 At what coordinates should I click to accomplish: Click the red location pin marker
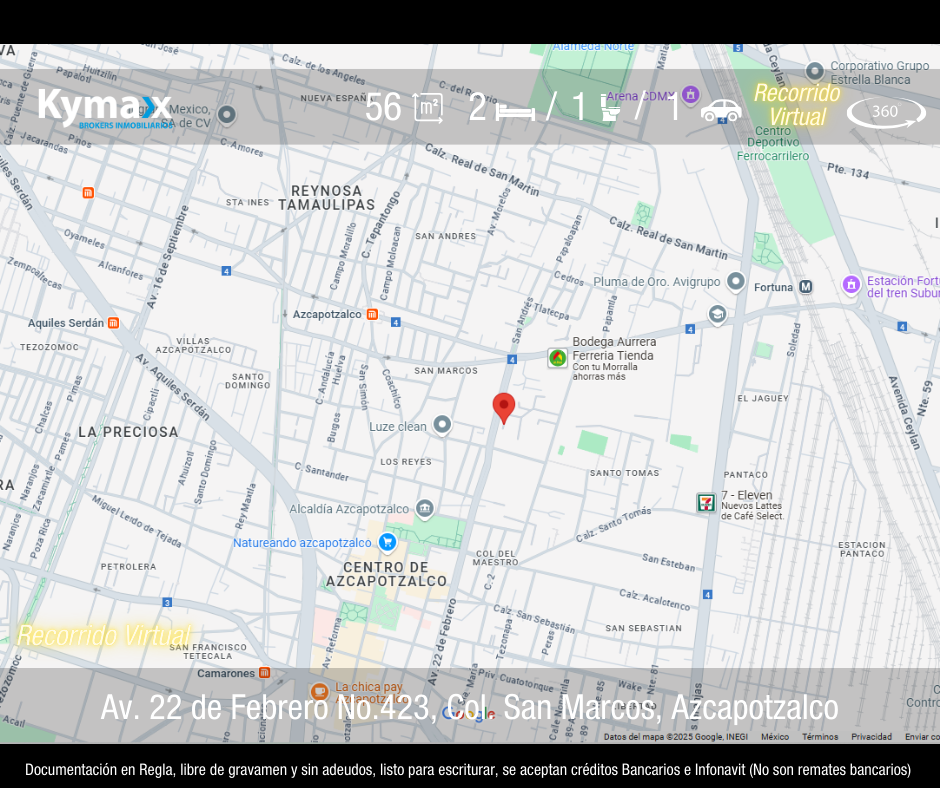pyautogui.click(x=504, y=409)
